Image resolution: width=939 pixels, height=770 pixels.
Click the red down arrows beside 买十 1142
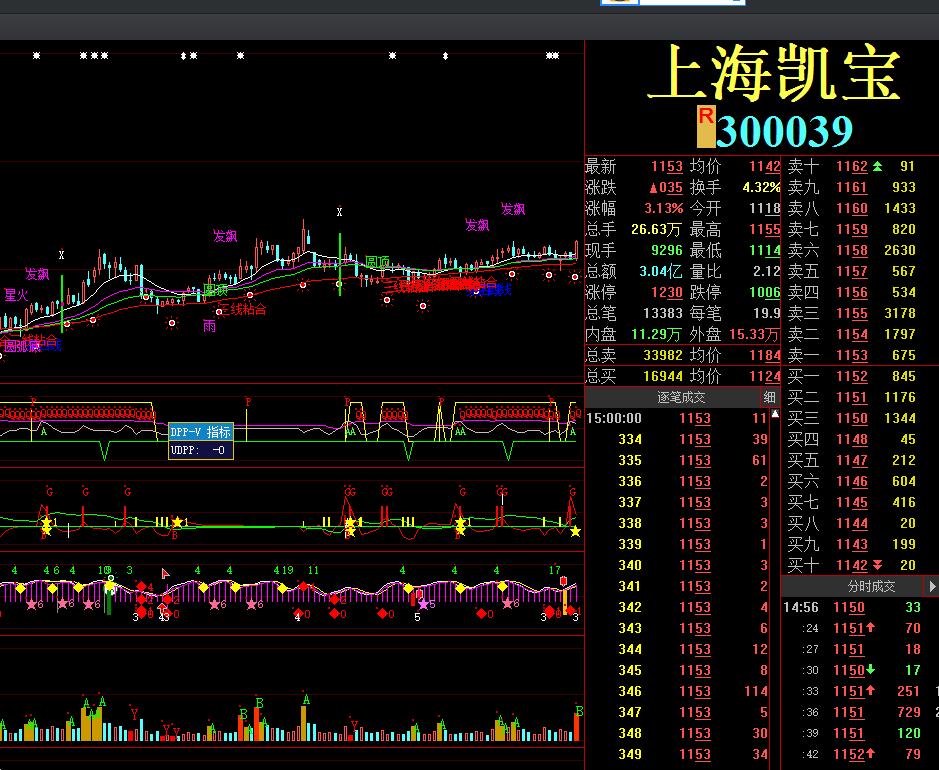[x=877, y=565]
